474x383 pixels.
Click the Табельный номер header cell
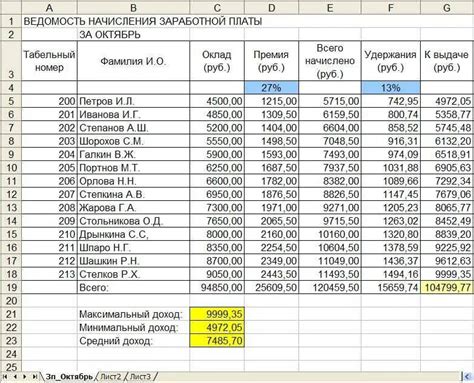click(x=49, y=61)
